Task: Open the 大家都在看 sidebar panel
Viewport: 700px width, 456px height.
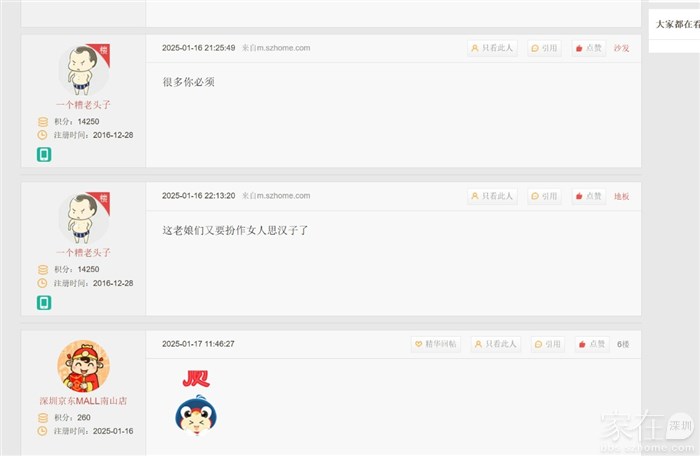Action: pos(676,25)
